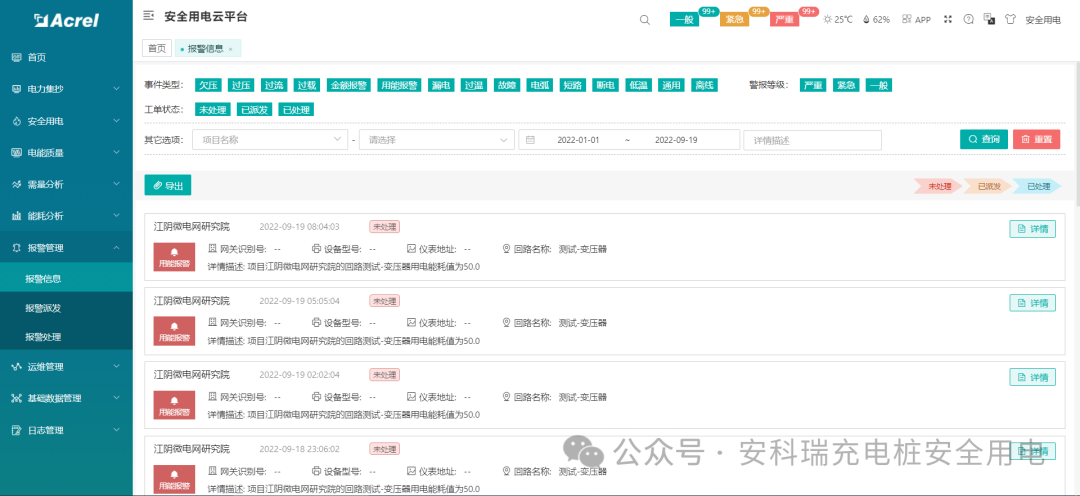Click the sun weather temperature icon
The image size is (1080, 496).
pyautogui.click(x=828, y=19)
